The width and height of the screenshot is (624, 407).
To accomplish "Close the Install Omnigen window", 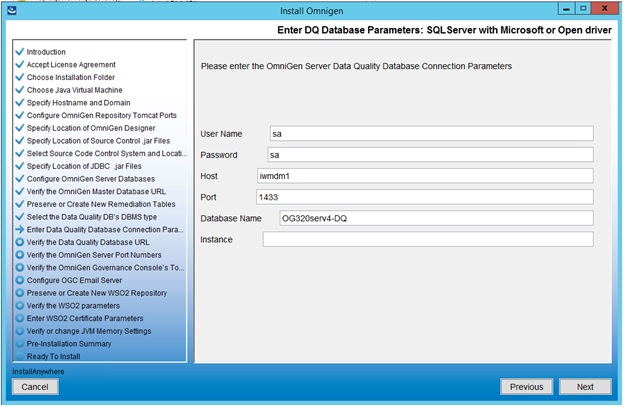I will tap(604, 8).
